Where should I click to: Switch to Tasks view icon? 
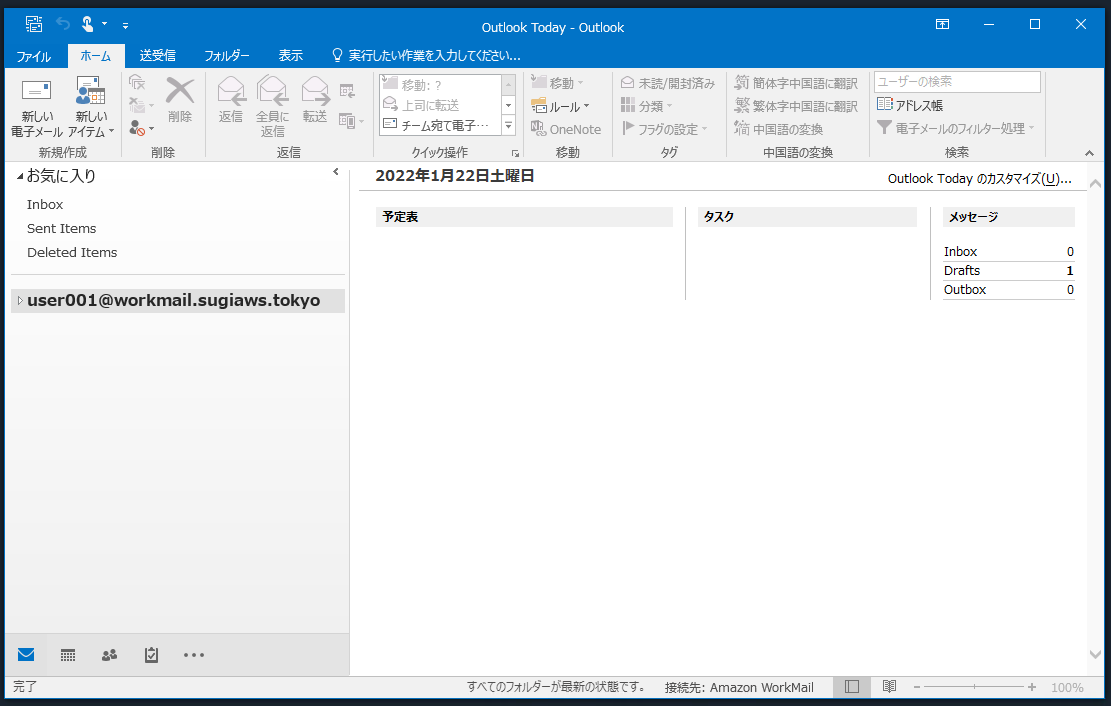coord(151,655)
